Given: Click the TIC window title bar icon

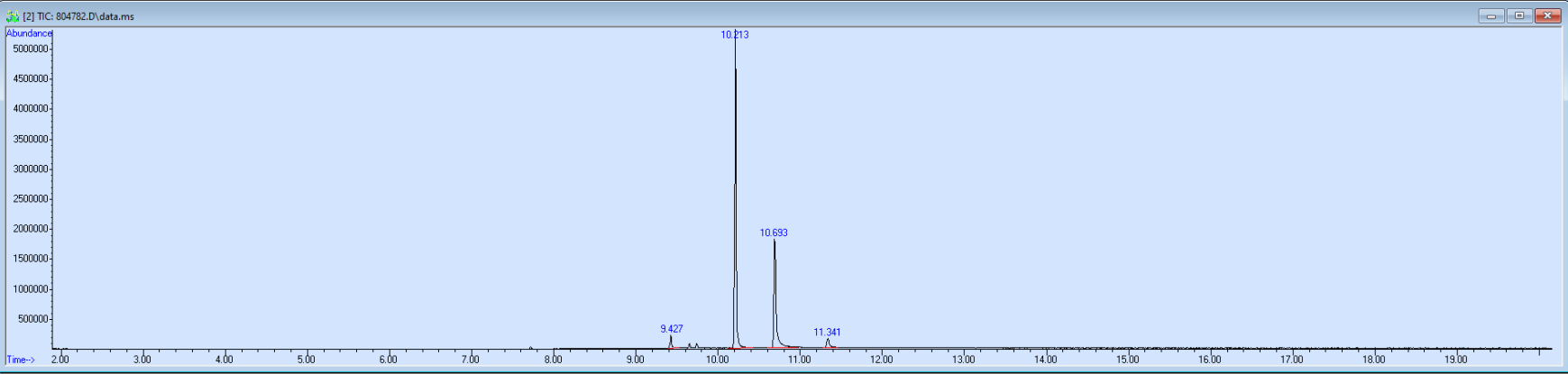Looking at the screenshot, I should (13, 16).
